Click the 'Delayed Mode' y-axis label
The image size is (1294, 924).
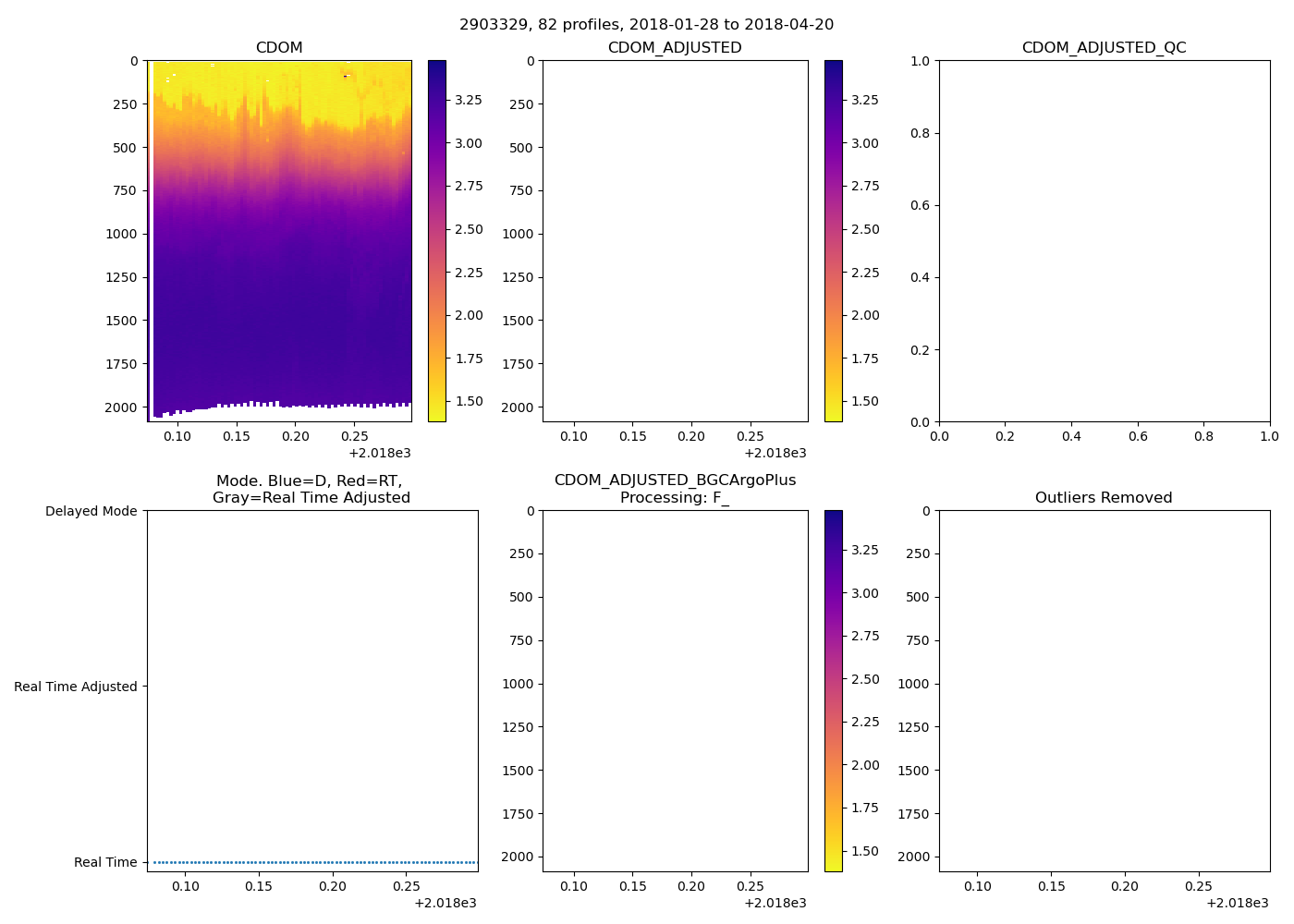pyautogui.click(x=91, y=511)
